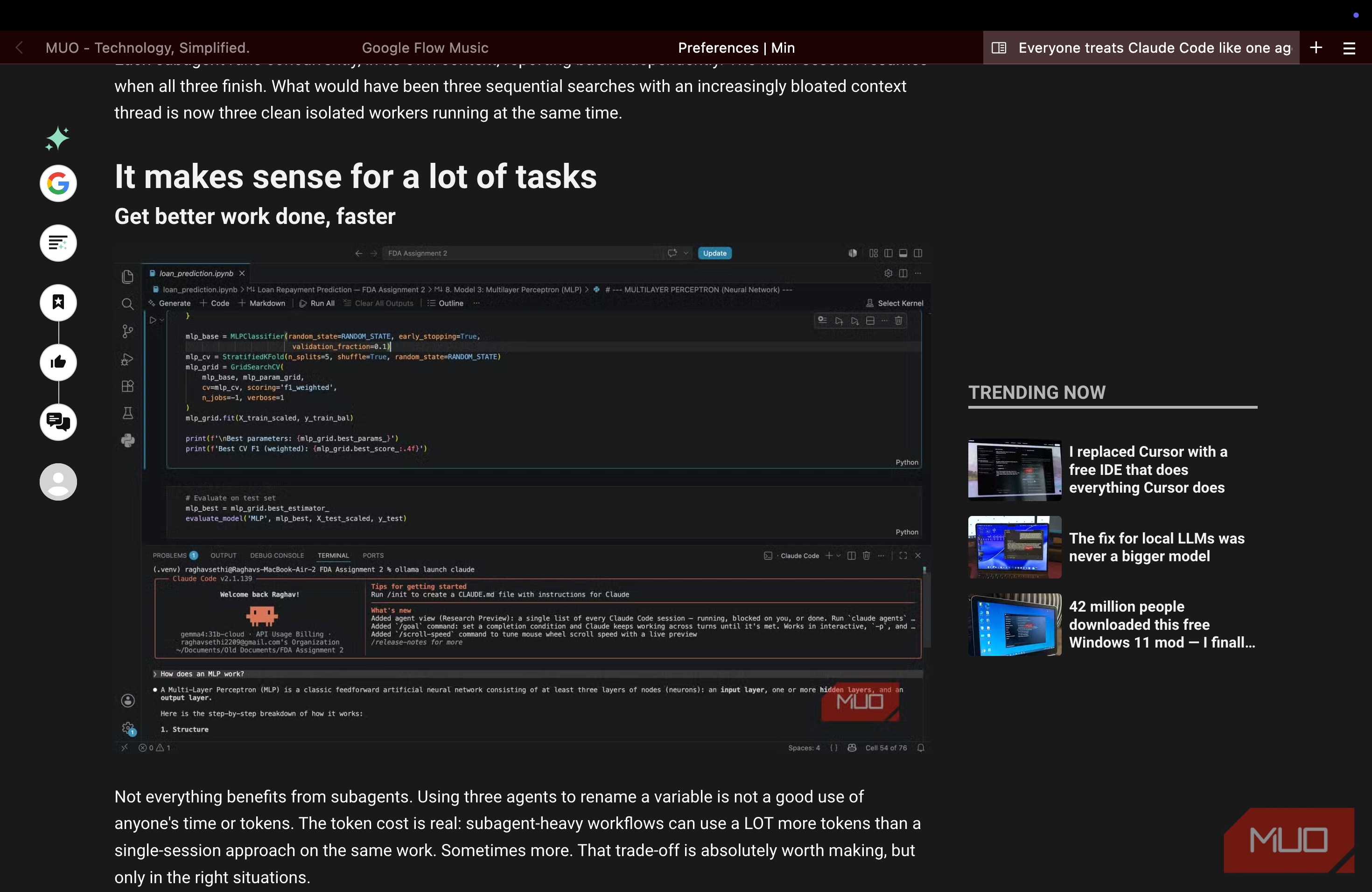Open the comments with the chat bubbles icon
The image size is (1372, 892).
tap(58, 422)
